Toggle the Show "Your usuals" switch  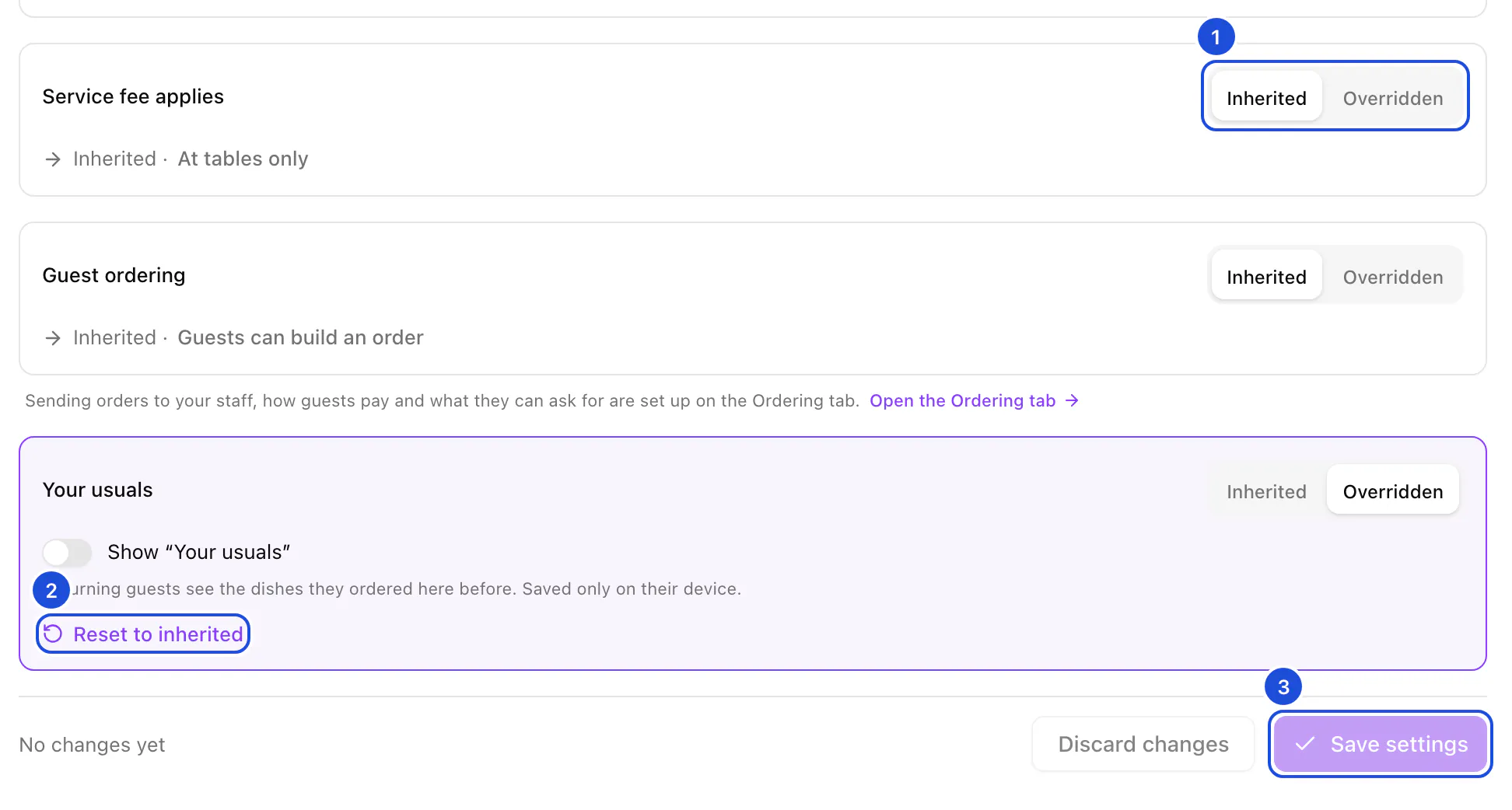(67, 553)
